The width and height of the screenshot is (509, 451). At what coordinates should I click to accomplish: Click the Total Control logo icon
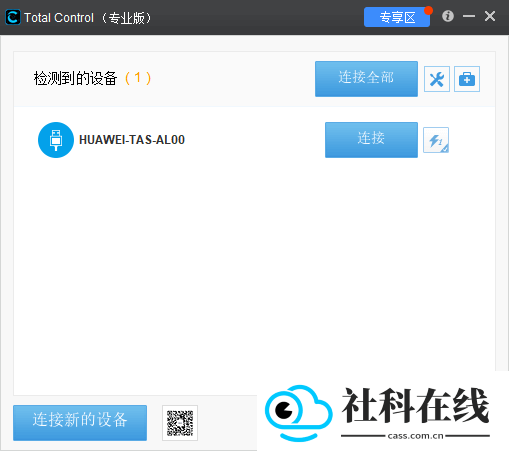coord(13,17)
